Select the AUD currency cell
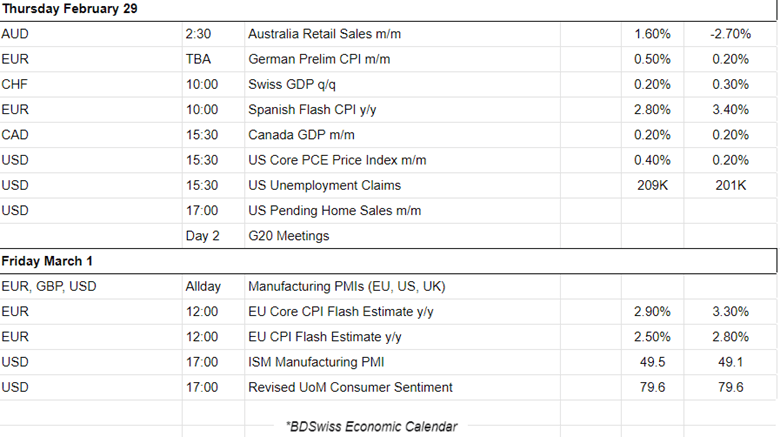 coord(15,34)
